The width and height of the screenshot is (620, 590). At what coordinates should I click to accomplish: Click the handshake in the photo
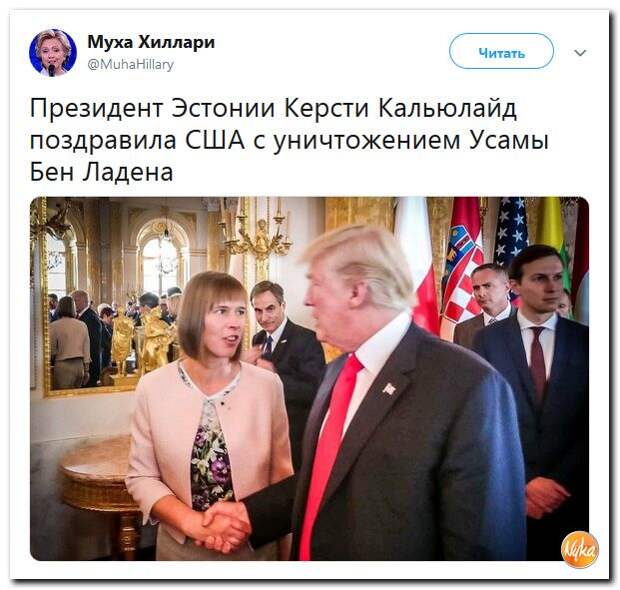(x=226, y=524)
